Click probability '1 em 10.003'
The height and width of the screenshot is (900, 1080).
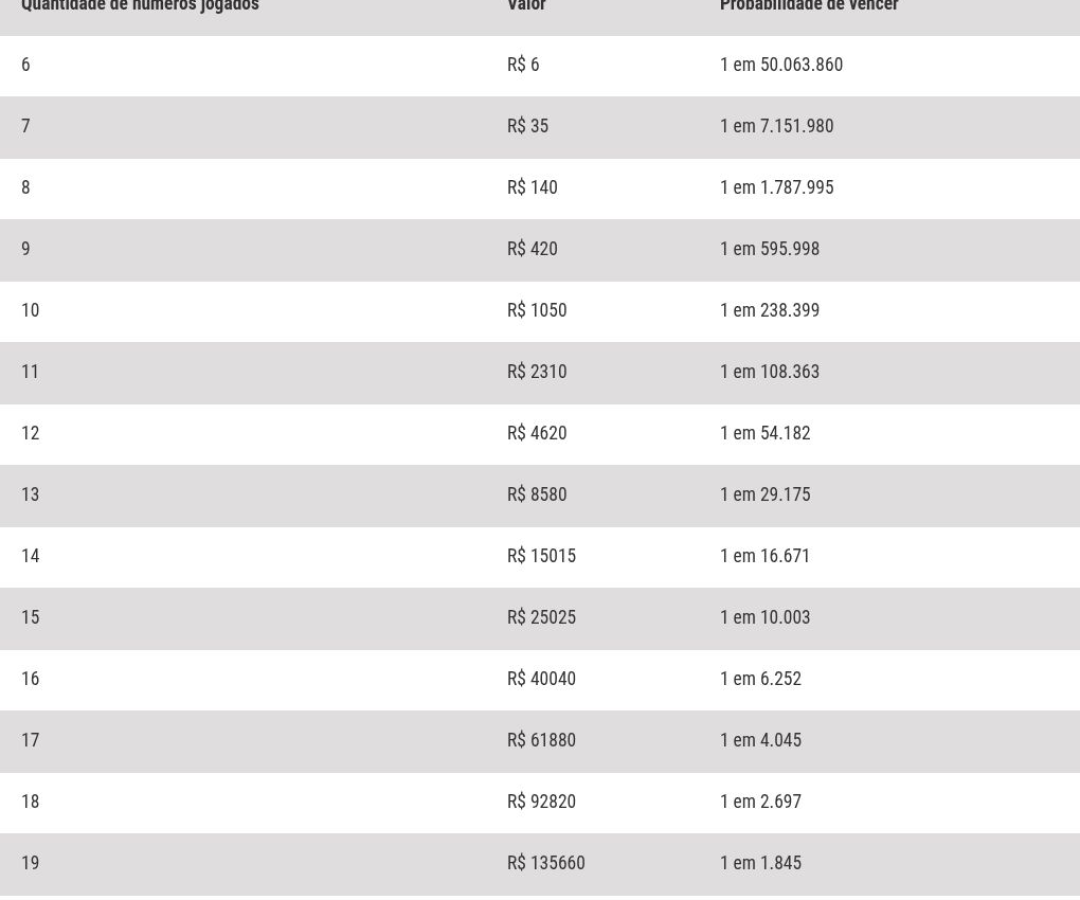click(765, 617)
